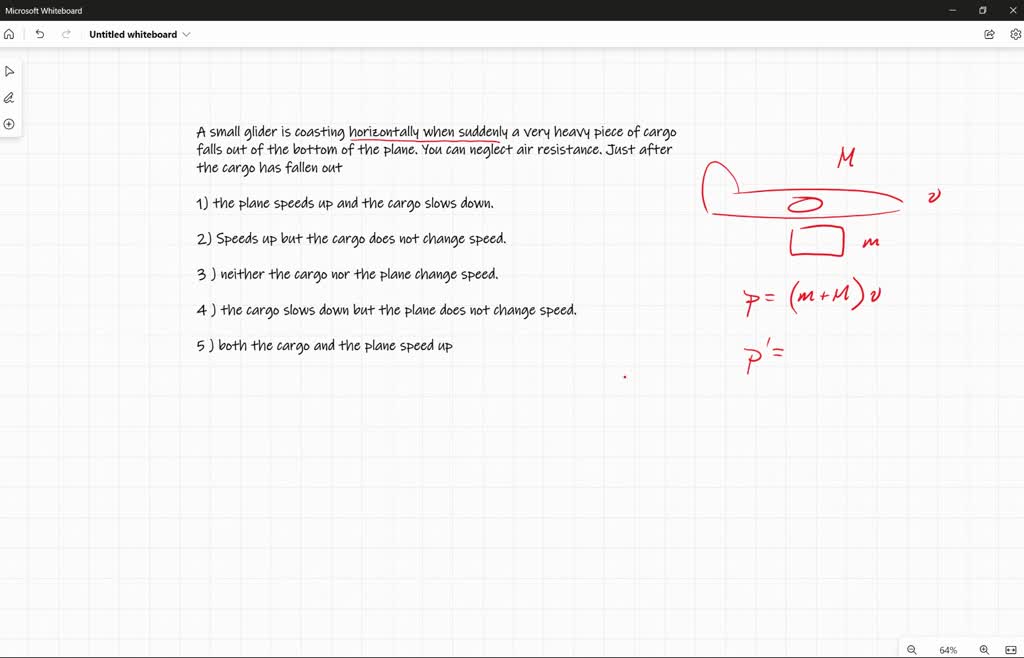Viewport: 1024px width, 658px height.
Task: Click the Home icon
Action: click(x=9, y=33)
